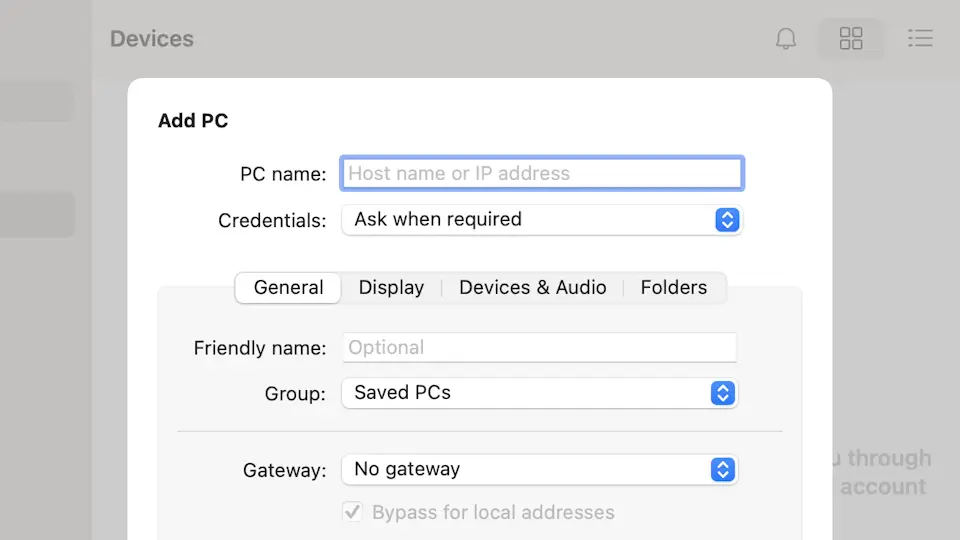Viewport: 960px width, 540px height.
Task: Open the Devices & Audio tab
Action: tap(532, 288)
